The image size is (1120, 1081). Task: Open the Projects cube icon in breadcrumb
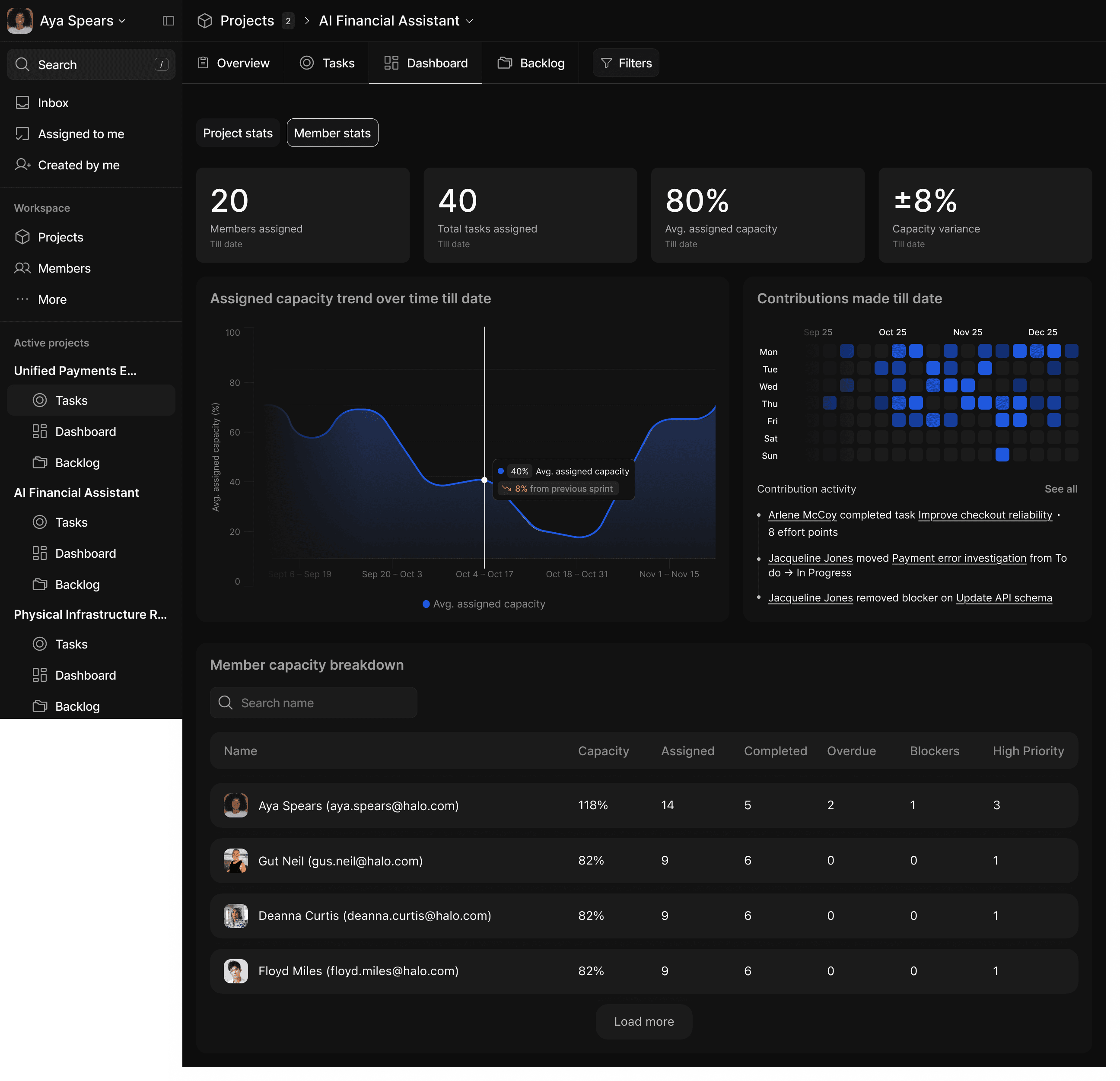coord(204,21)
